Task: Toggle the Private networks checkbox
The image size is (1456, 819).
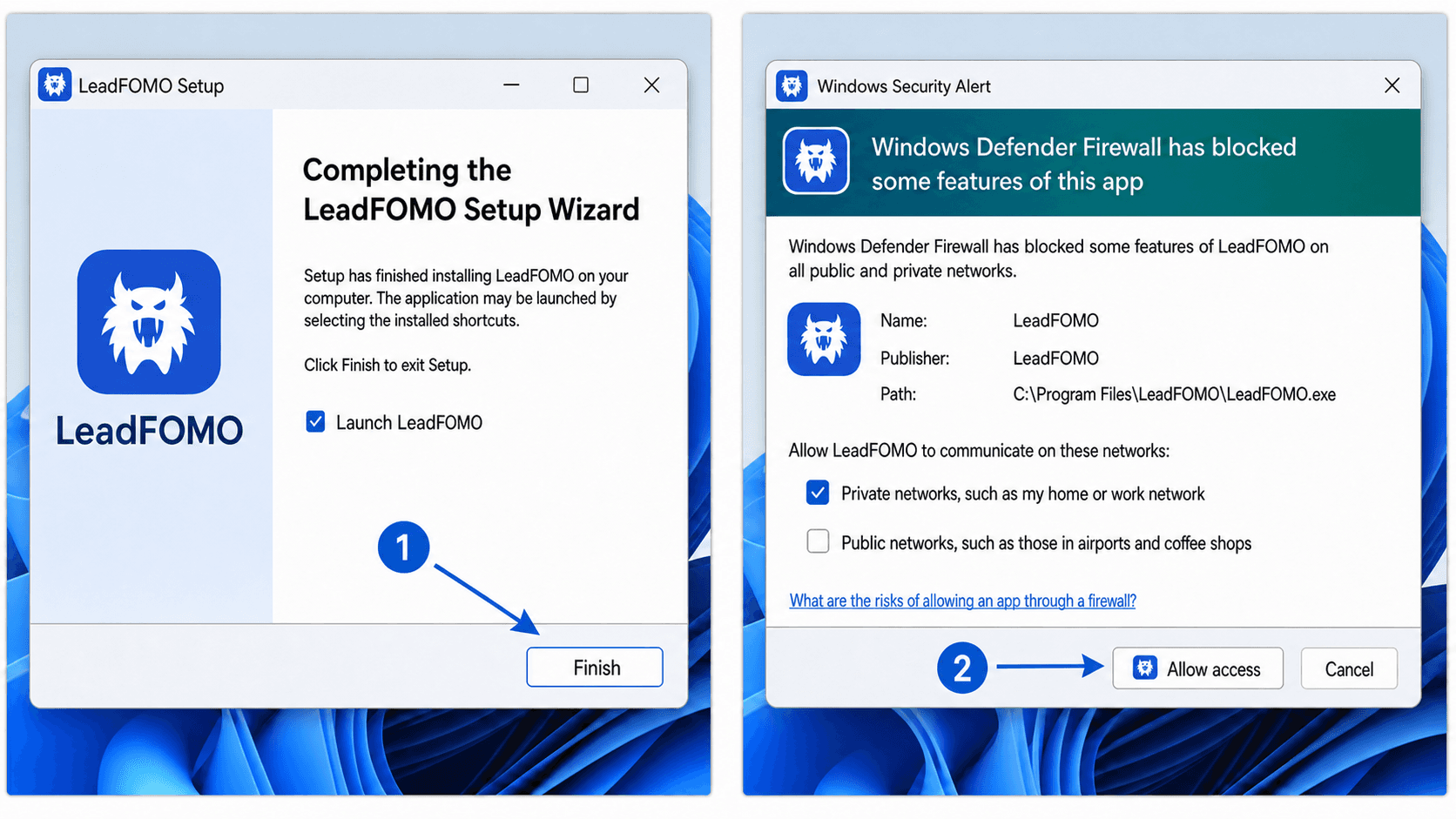Action: [818, 493]
